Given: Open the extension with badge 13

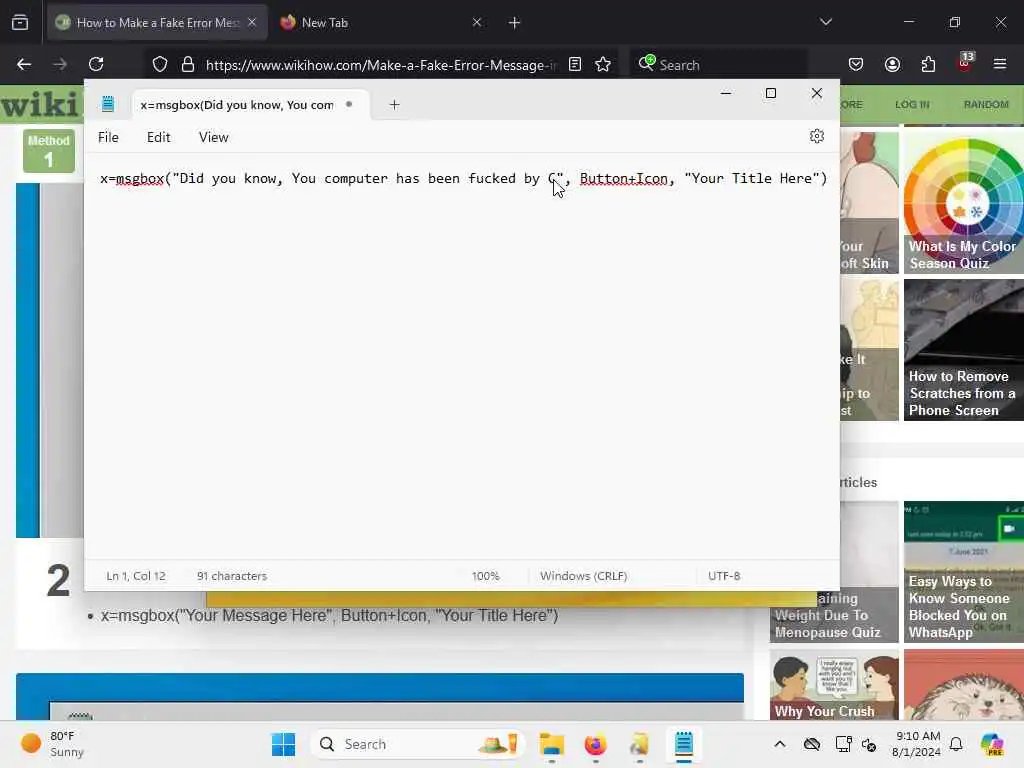Looking at the screenshot, I should click(x=965, y=63).
